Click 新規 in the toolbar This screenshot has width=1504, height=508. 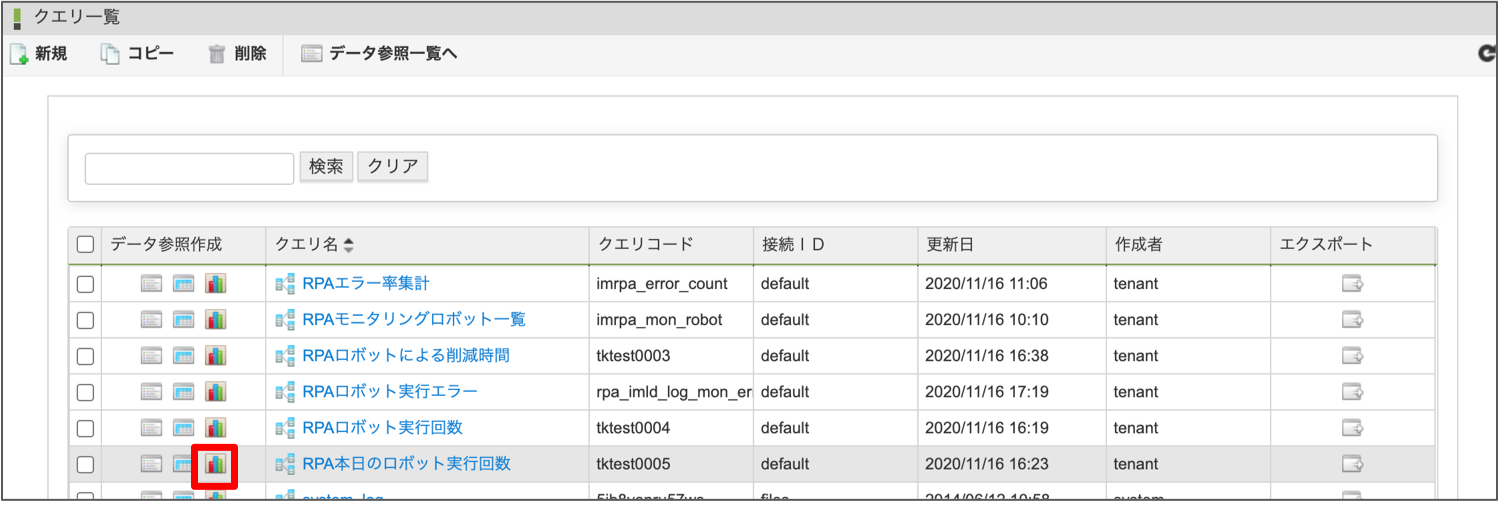coord(39,54)
